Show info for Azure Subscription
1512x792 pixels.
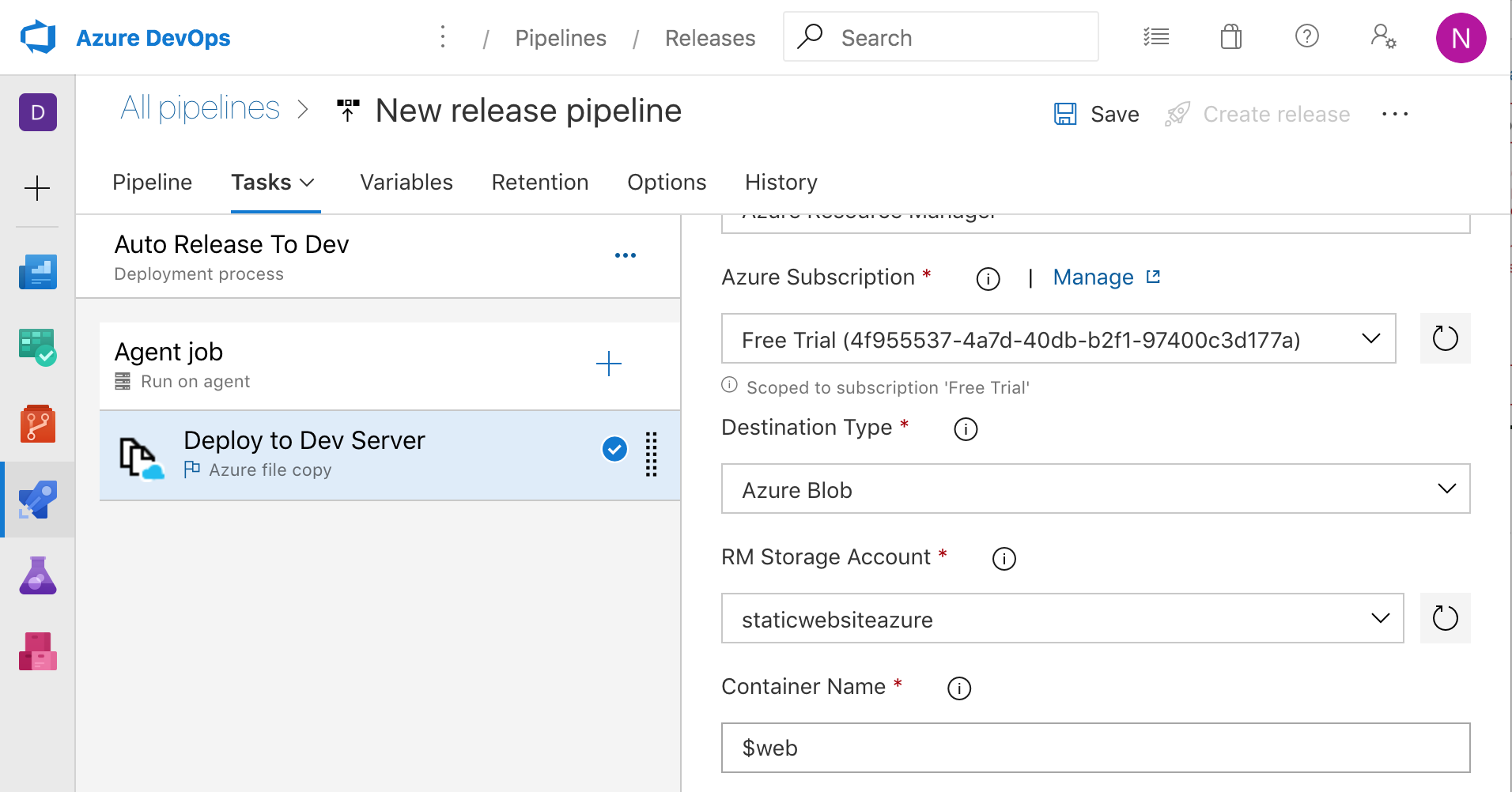(988, 278)
